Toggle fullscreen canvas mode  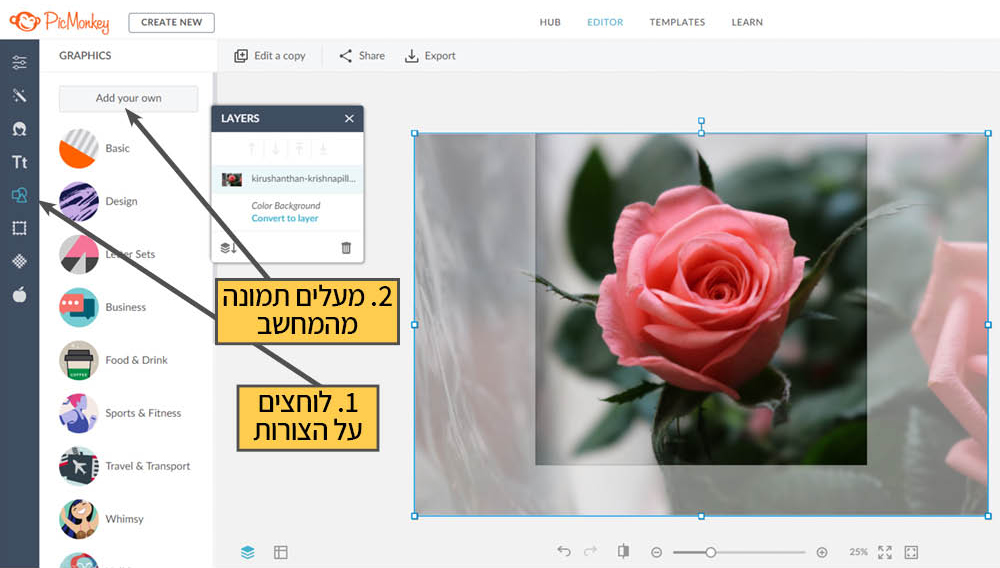click(885, 552)
